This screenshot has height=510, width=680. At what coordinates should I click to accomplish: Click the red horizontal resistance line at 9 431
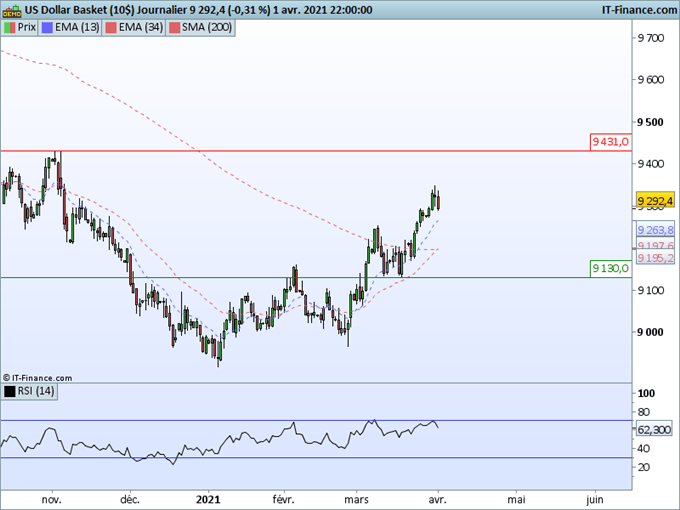316,151
